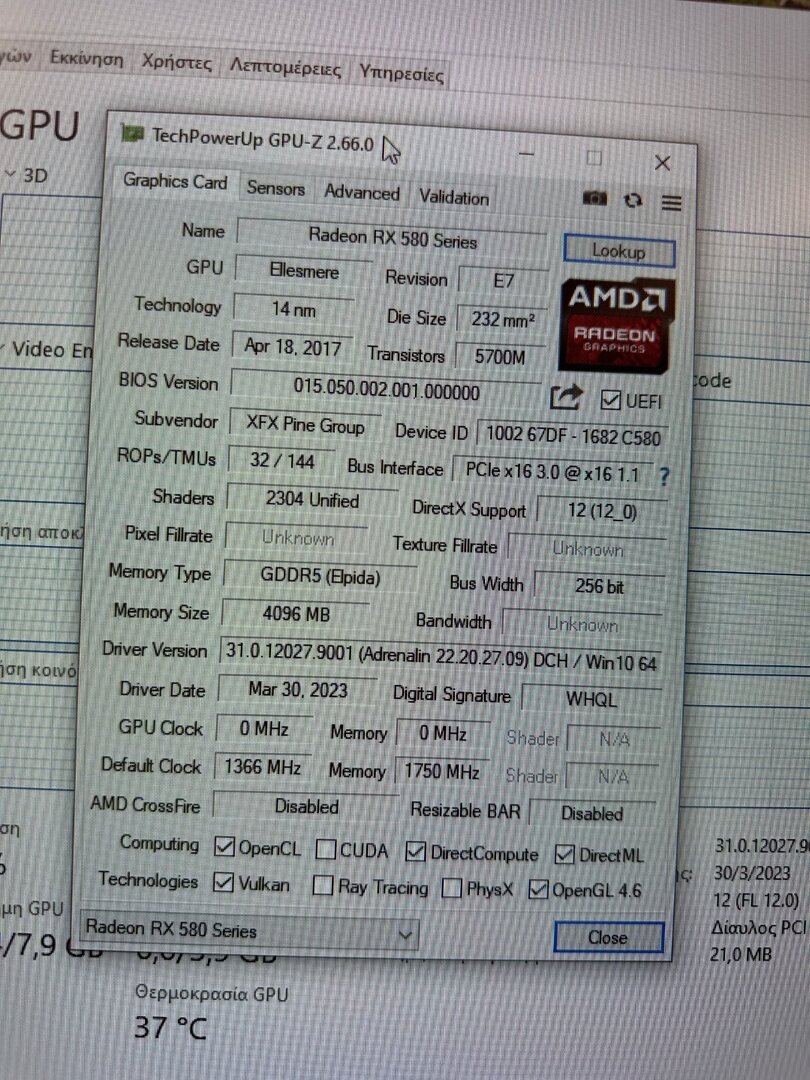This screenshot has width=810, height=1080.
Task: Switch to the Sensors tab
Action: click(x=276, y=187)
